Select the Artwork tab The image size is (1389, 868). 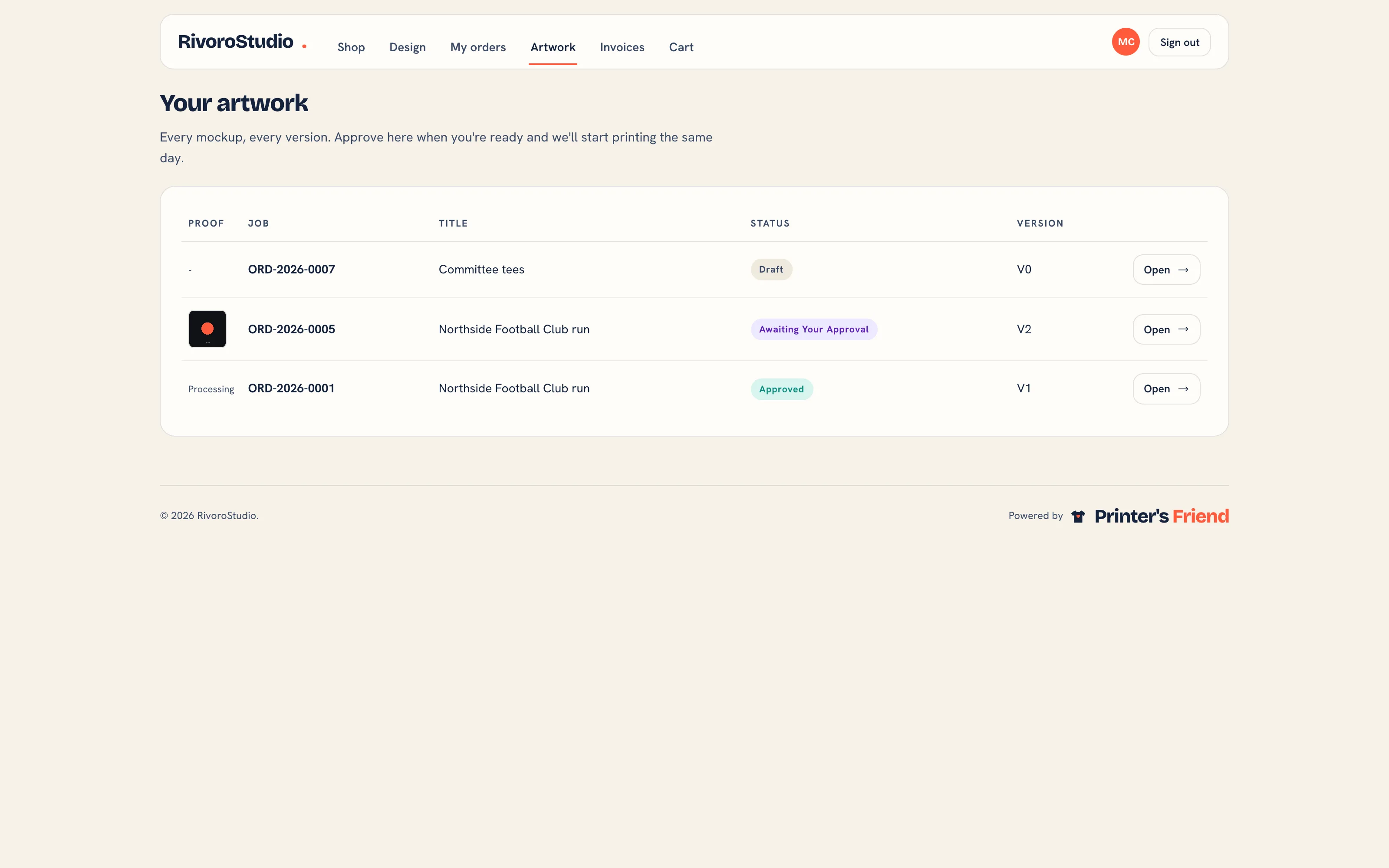[553, 47]
